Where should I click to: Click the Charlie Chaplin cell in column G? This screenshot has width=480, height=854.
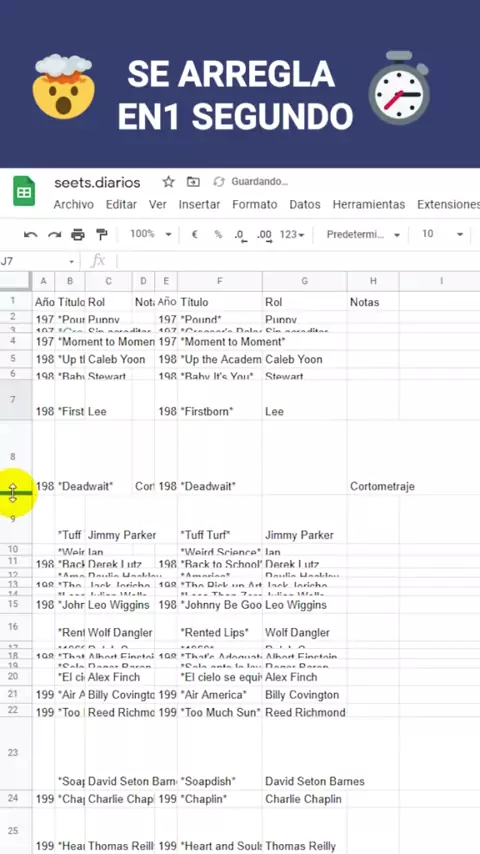305,799
